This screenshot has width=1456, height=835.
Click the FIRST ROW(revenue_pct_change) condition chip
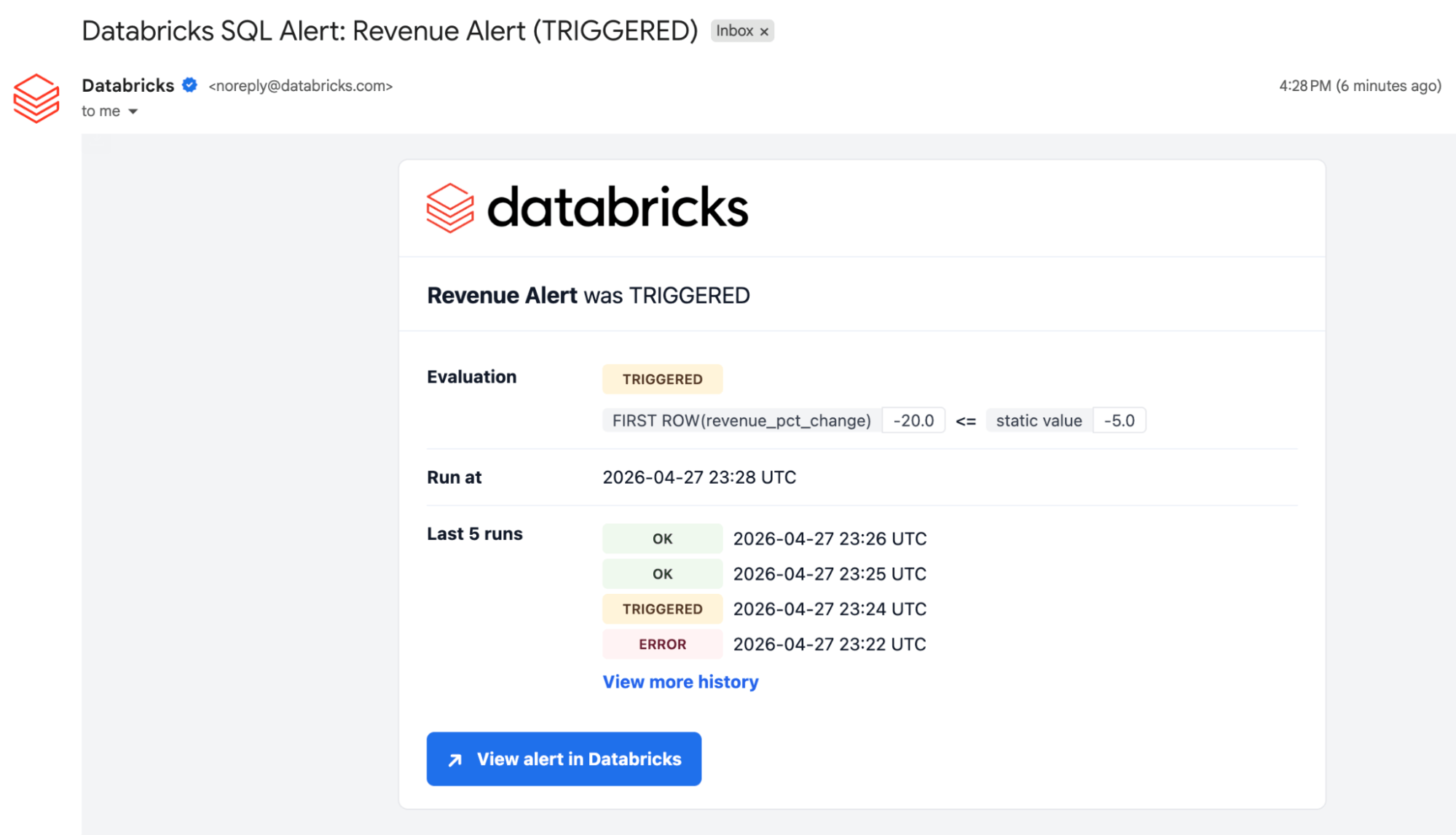point(741,420)
